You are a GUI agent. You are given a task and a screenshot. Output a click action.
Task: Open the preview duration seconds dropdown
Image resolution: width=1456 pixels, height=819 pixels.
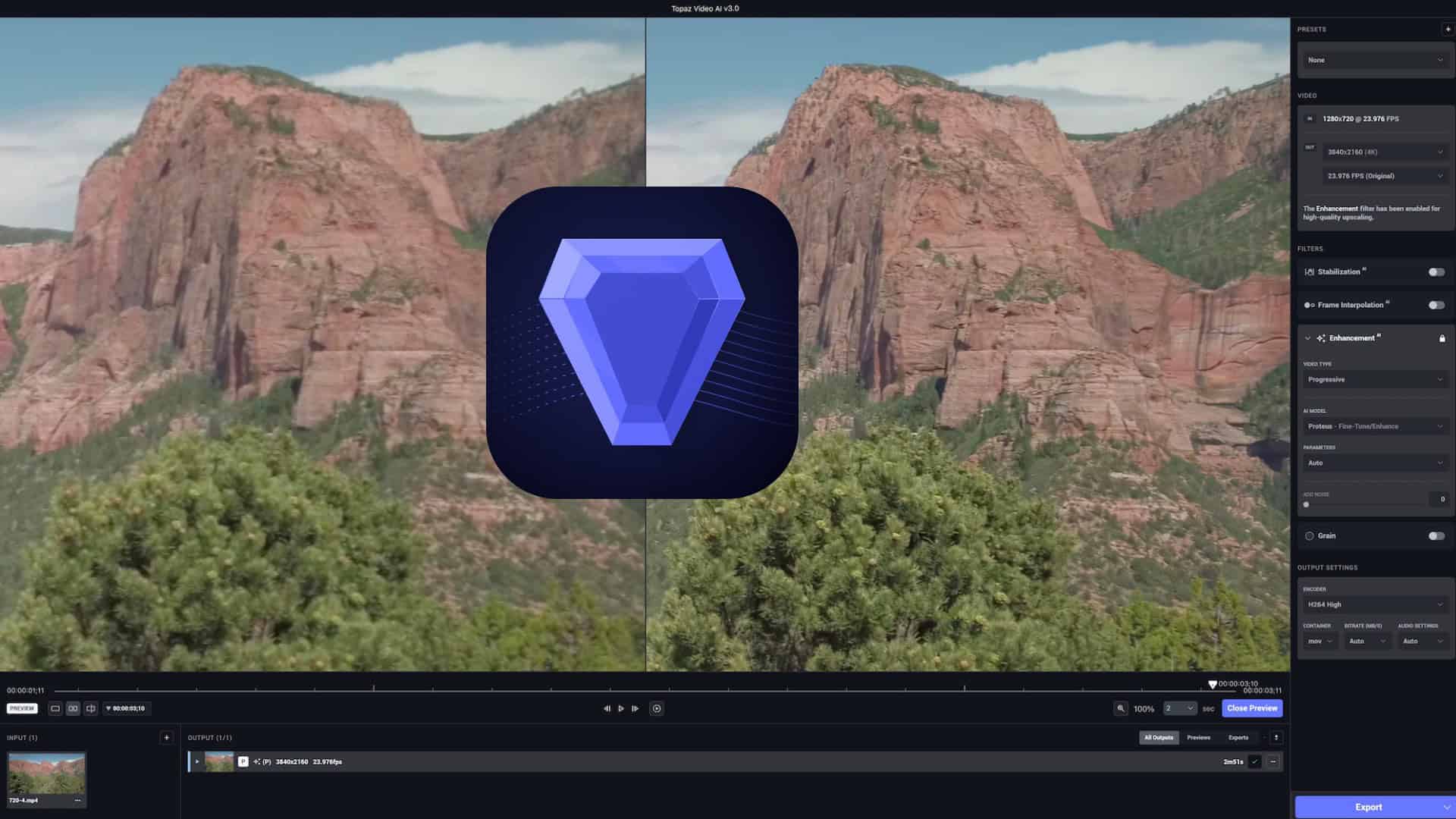(1180, 708)
